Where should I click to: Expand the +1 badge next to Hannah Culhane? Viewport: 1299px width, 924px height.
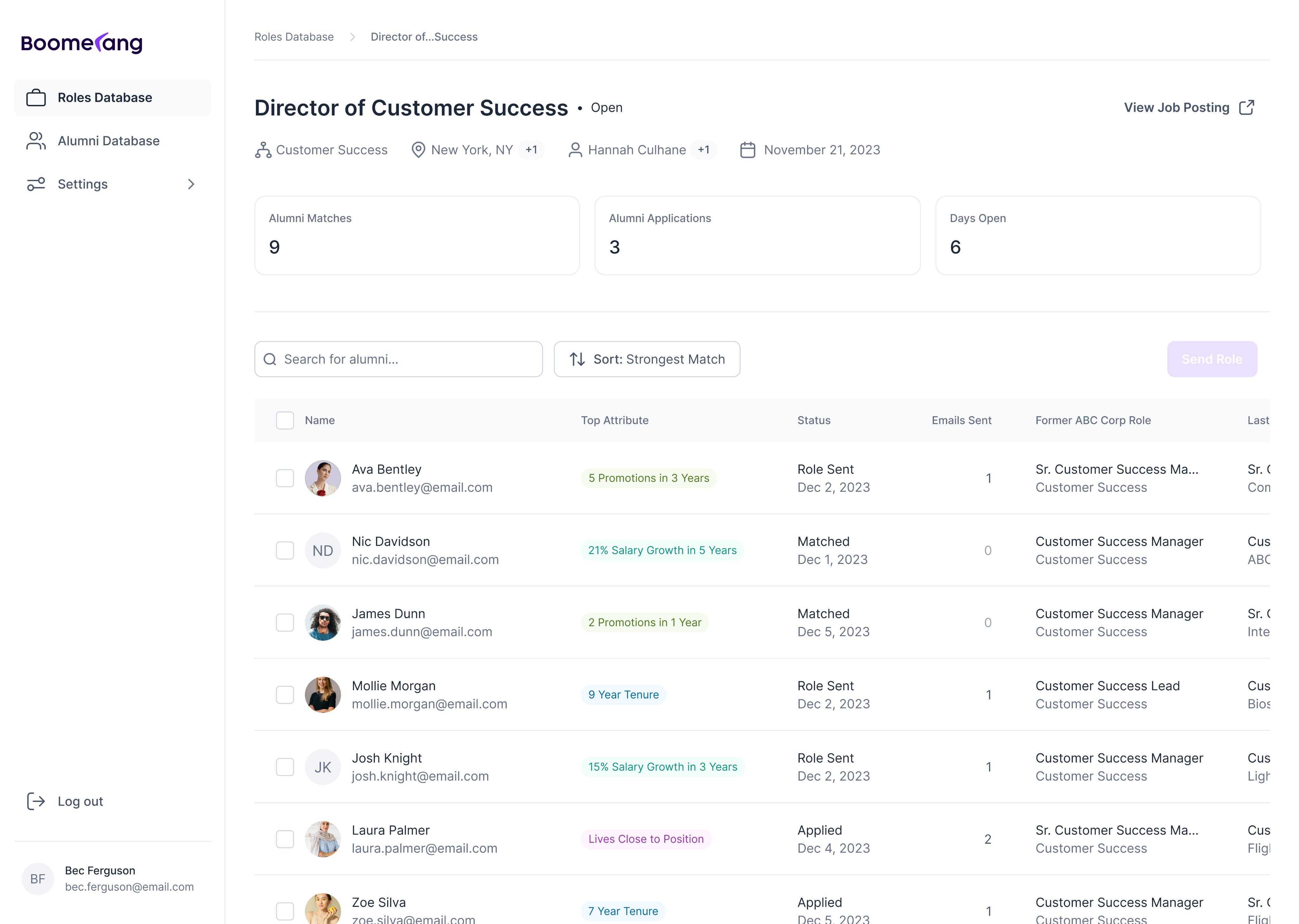703,150
